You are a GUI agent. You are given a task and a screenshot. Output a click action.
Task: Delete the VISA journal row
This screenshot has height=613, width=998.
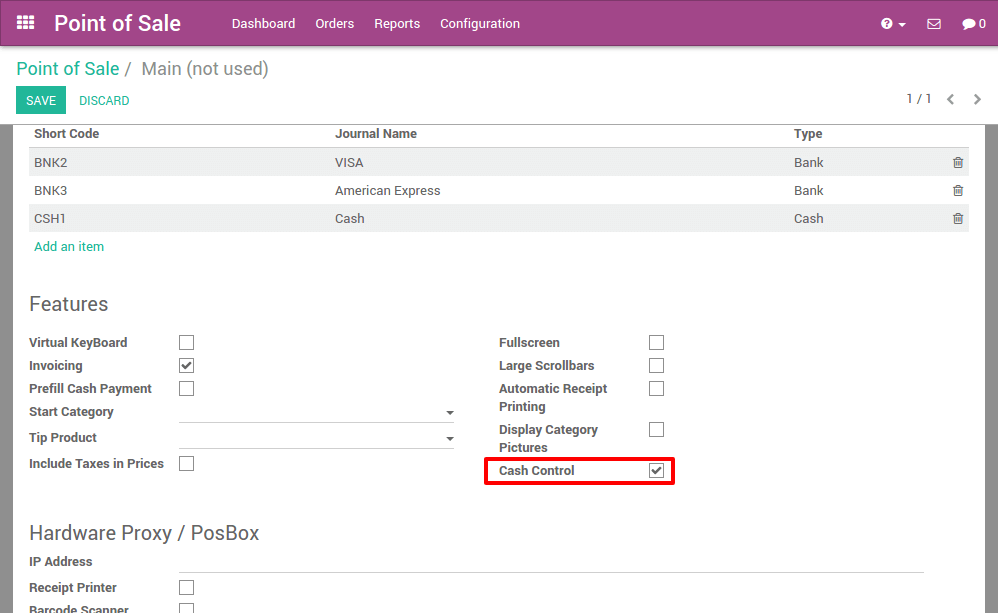click(x=958, y=163)
